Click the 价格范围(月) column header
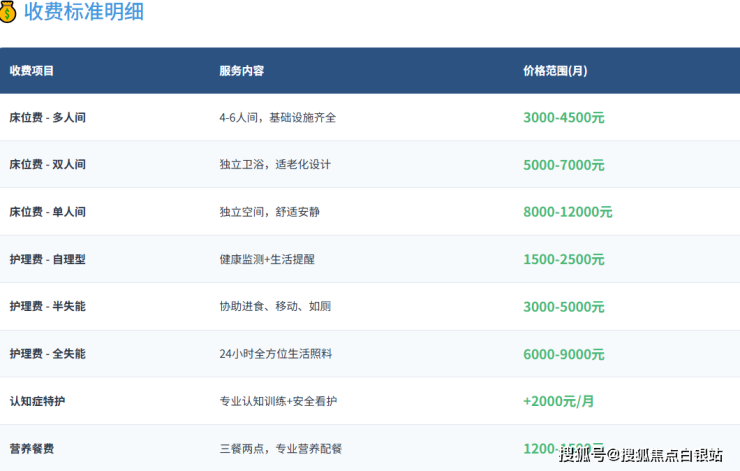This screenshot has height=471, width=740. pos(555,71)
